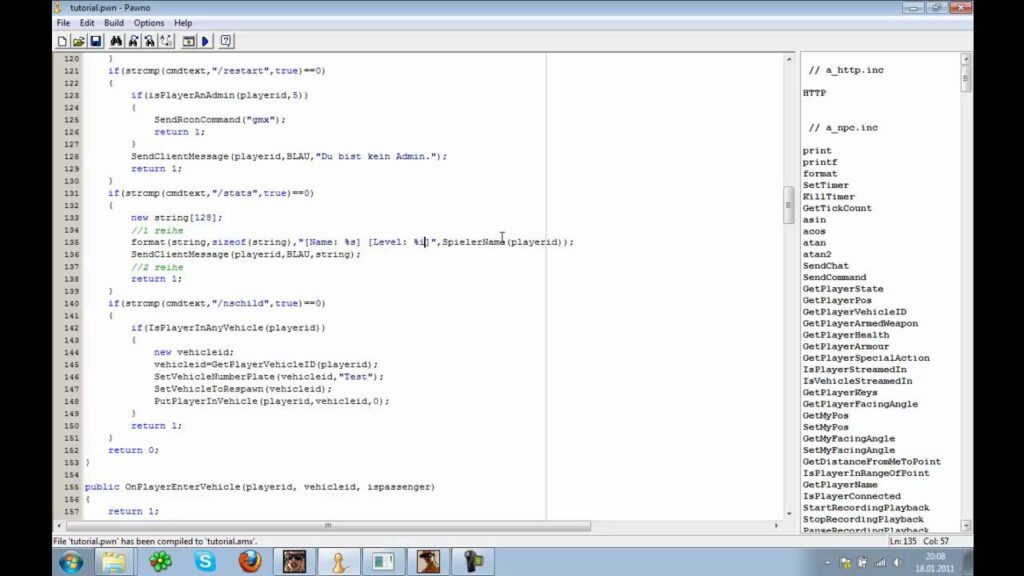Viewport: 1024px width, 576px height.
Task: Select IsPlayerConnected in the function list
Action: 851,496
